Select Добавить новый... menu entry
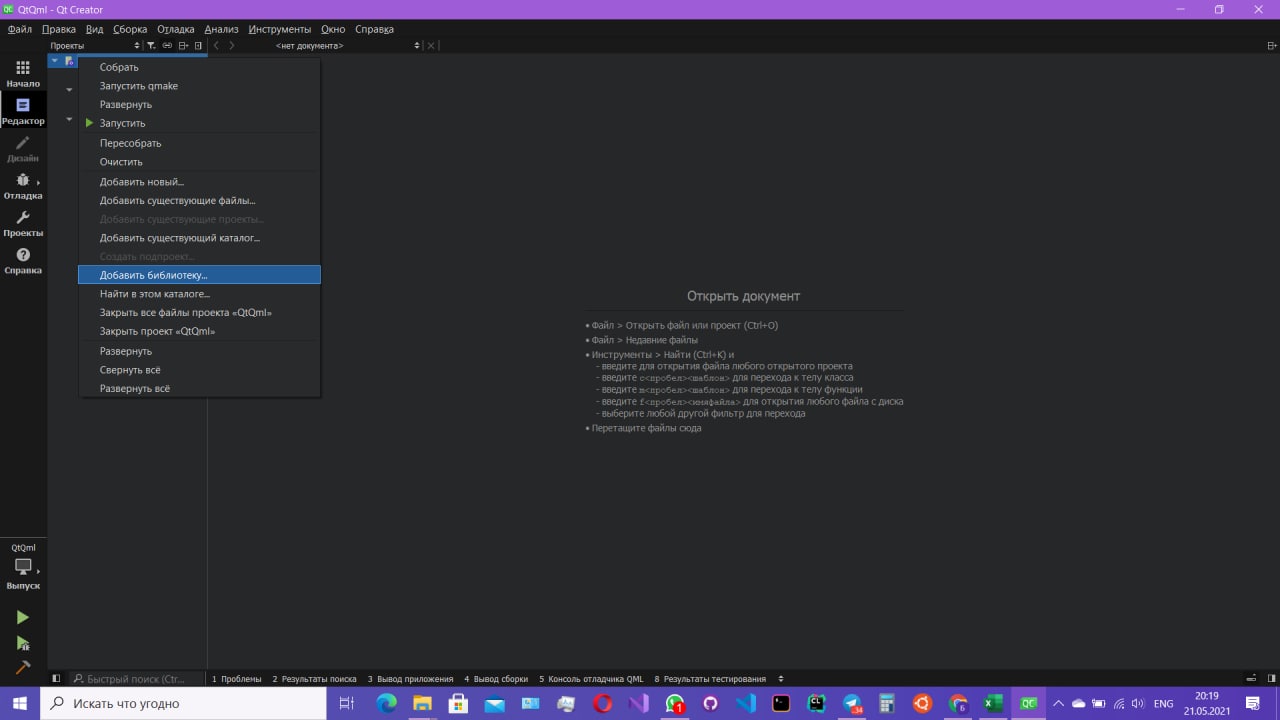 pyautogui.click(x=199, y=182)
